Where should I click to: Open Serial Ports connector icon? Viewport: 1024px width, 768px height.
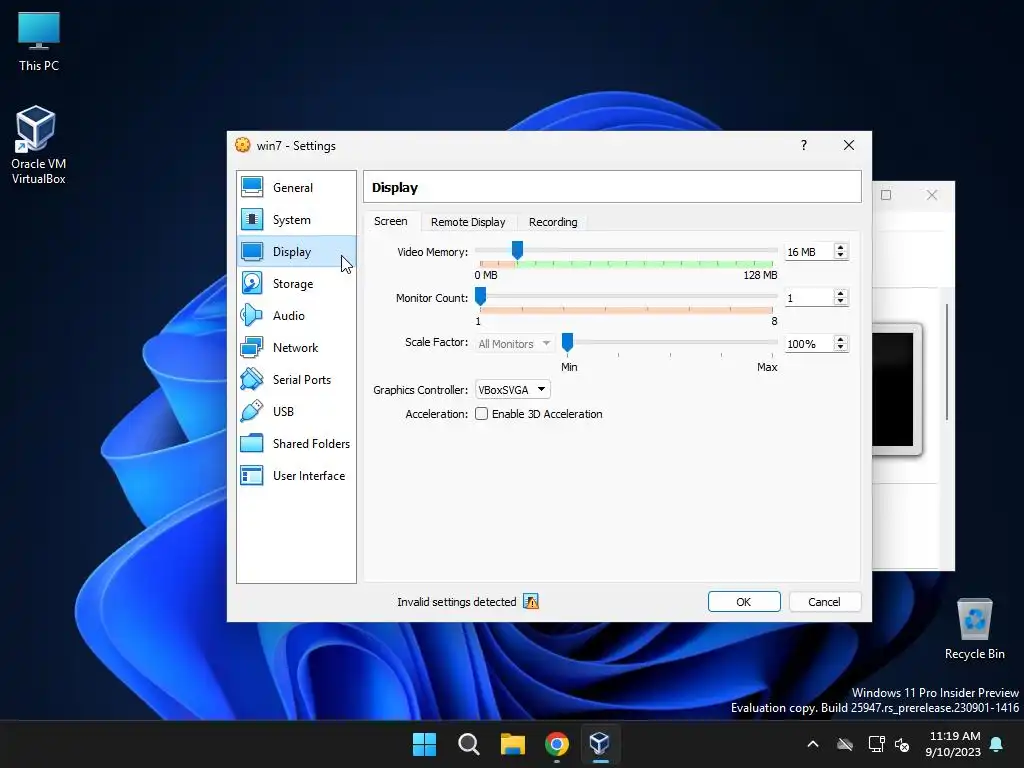coord(251,379)
